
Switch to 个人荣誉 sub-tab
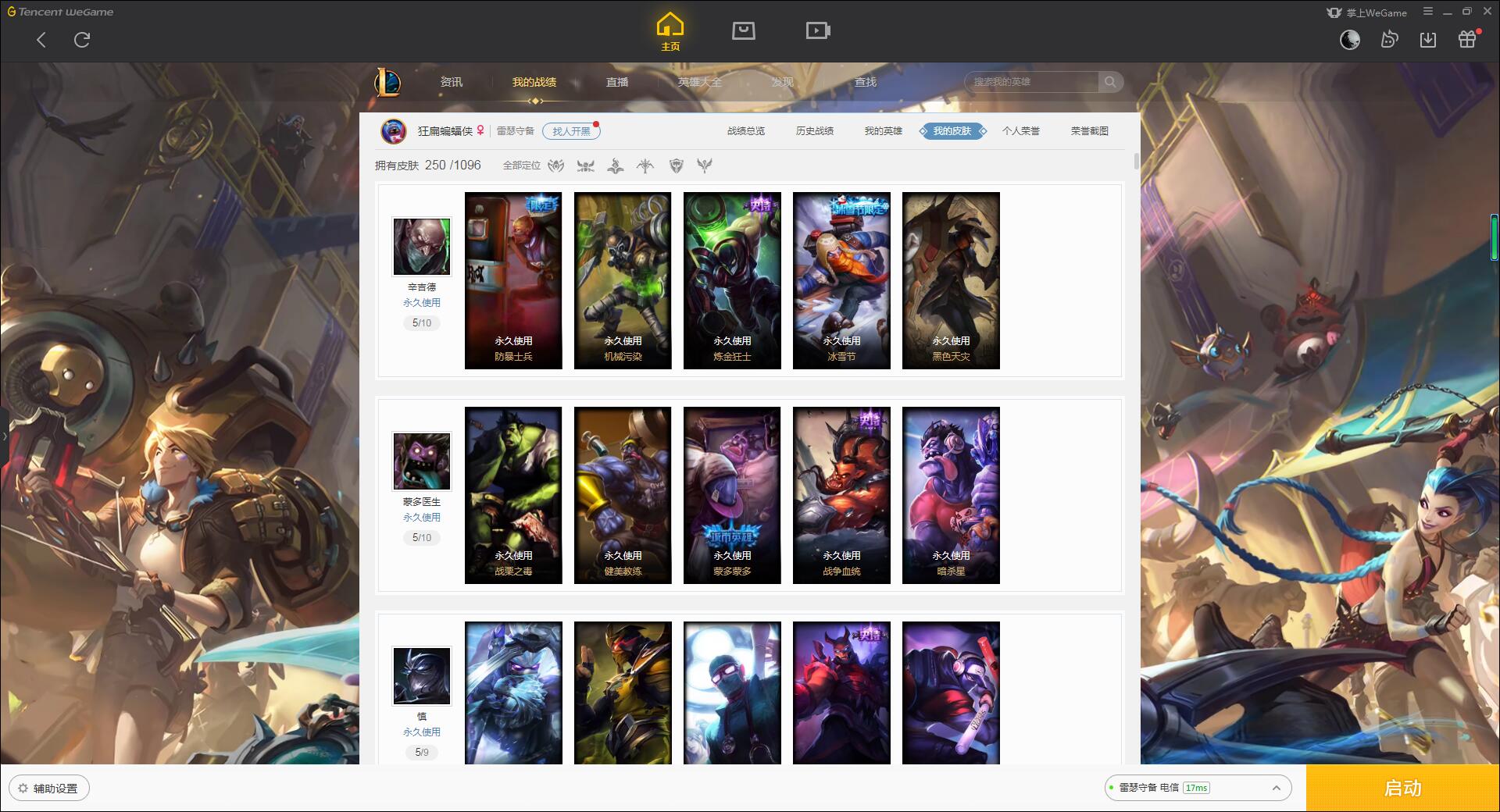[1021, 131]
